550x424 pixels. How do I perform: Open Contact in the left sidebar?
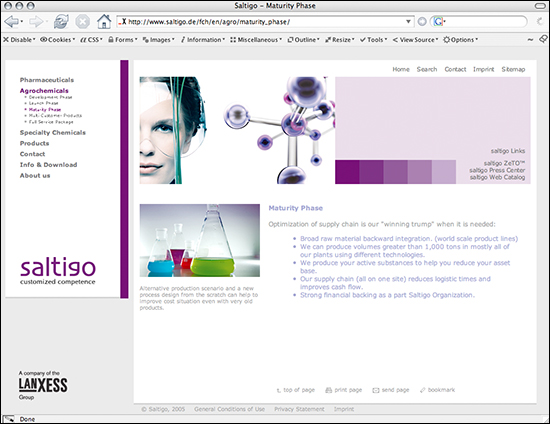(x=32, y=154)
